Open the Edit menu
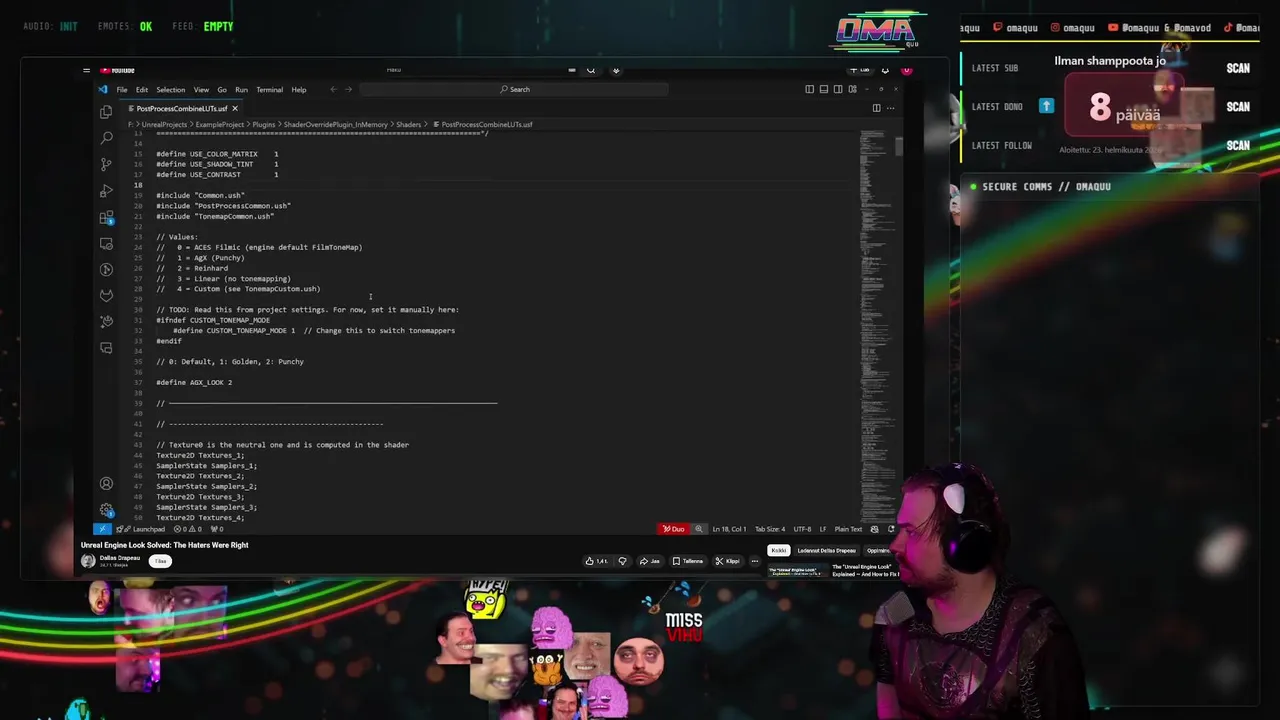This screenshot has width=1280, height=720. pos(142,89)
